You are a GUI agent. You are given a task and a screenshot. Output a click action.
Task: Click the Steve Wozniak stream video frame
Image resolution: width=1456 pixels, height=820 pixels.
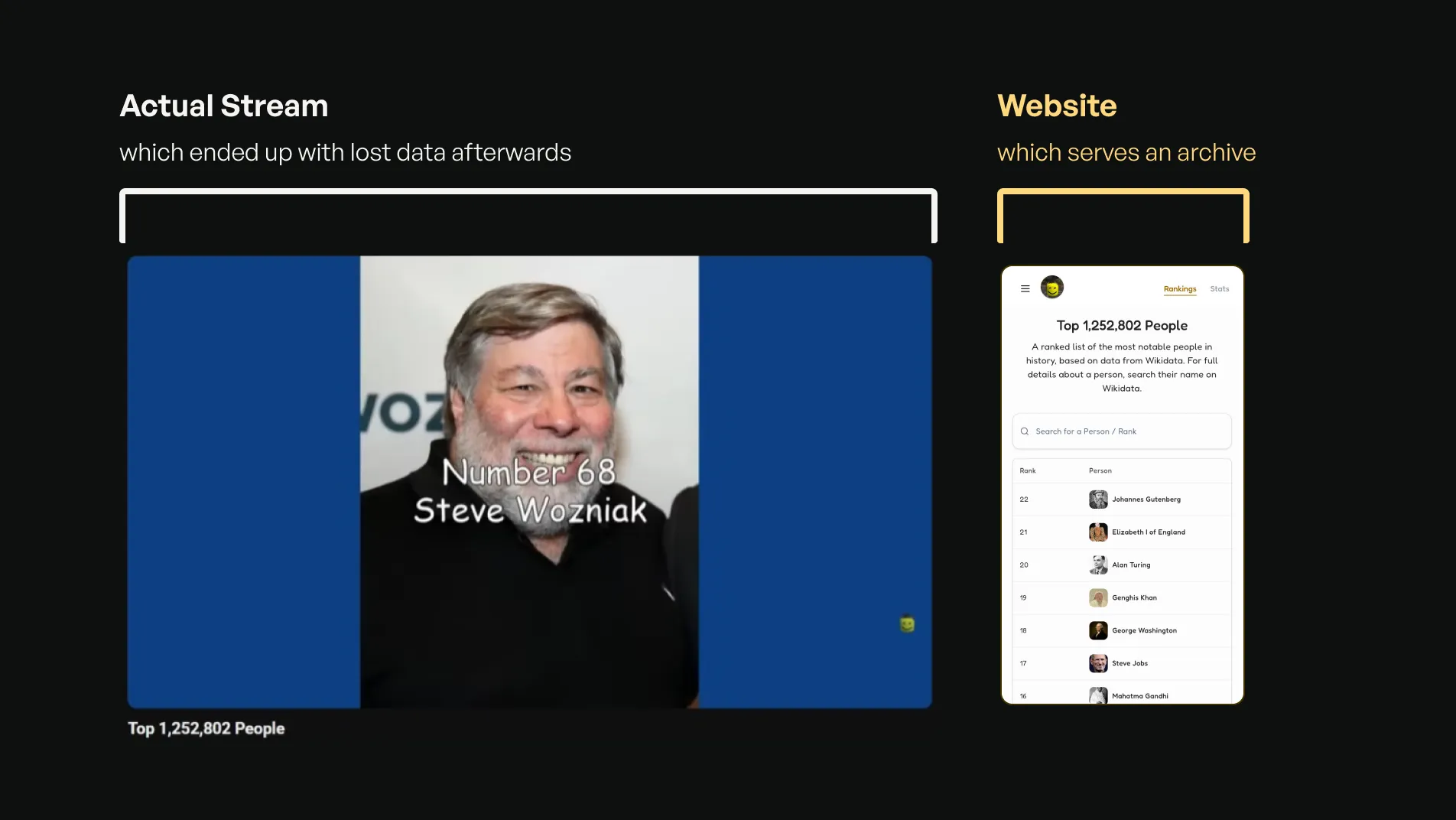(x=529, y=482)
